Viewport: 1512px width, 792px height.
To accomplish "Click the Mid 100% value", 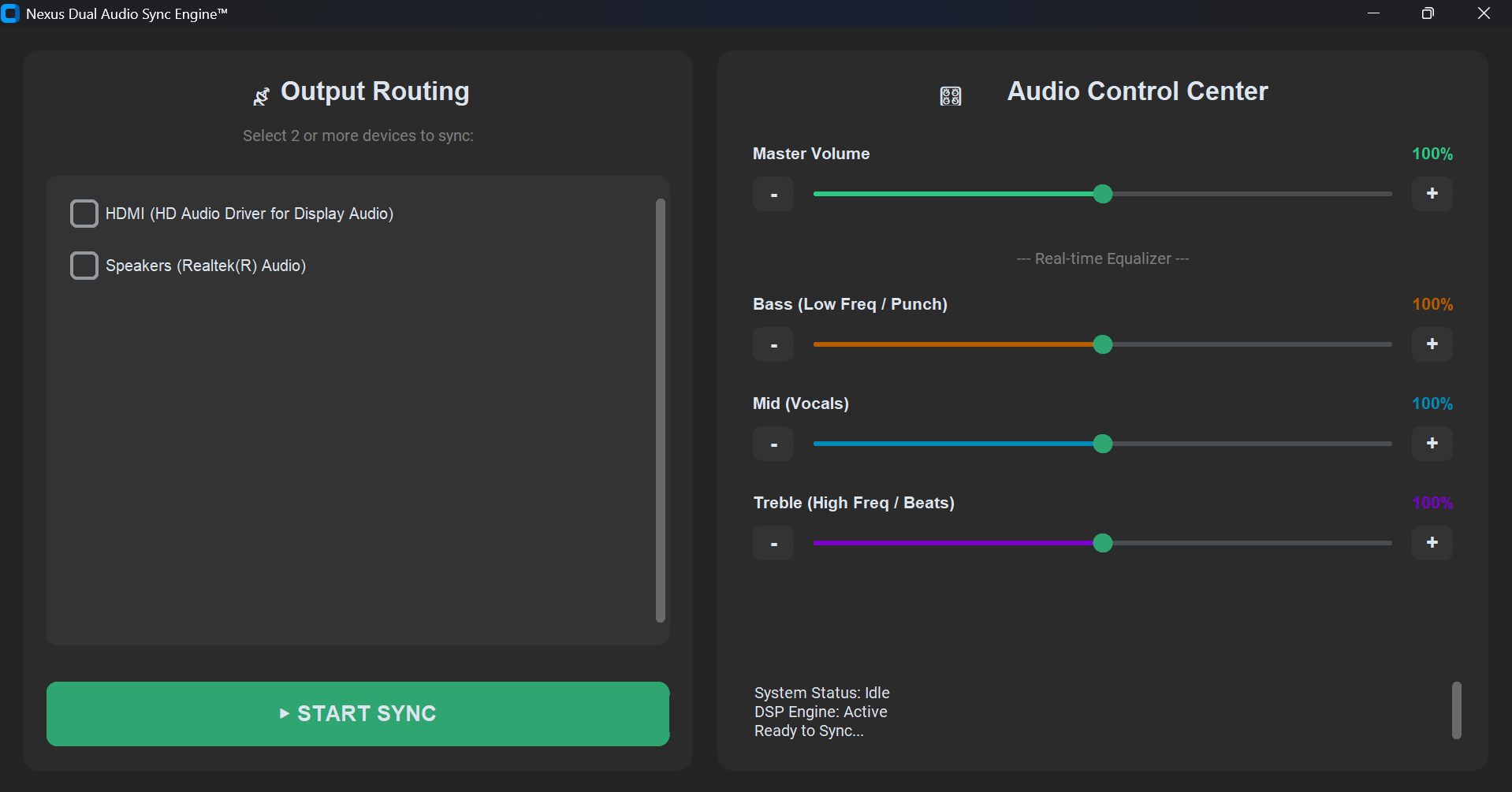I will pyautogui.click(x=1432, y=403).
